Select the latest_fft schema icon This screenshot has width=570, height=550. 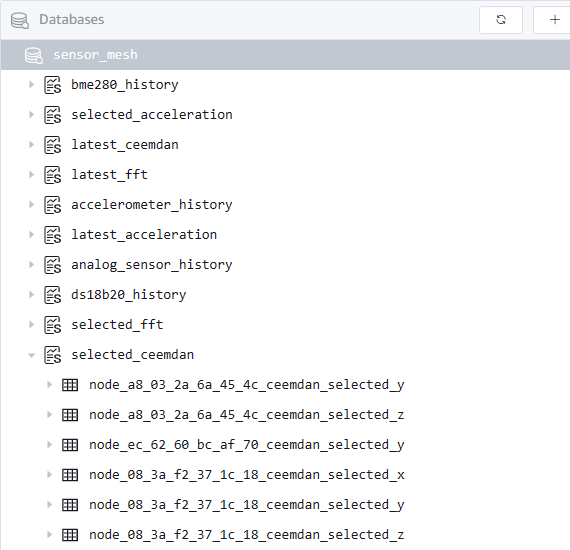[x=53, y=175]
